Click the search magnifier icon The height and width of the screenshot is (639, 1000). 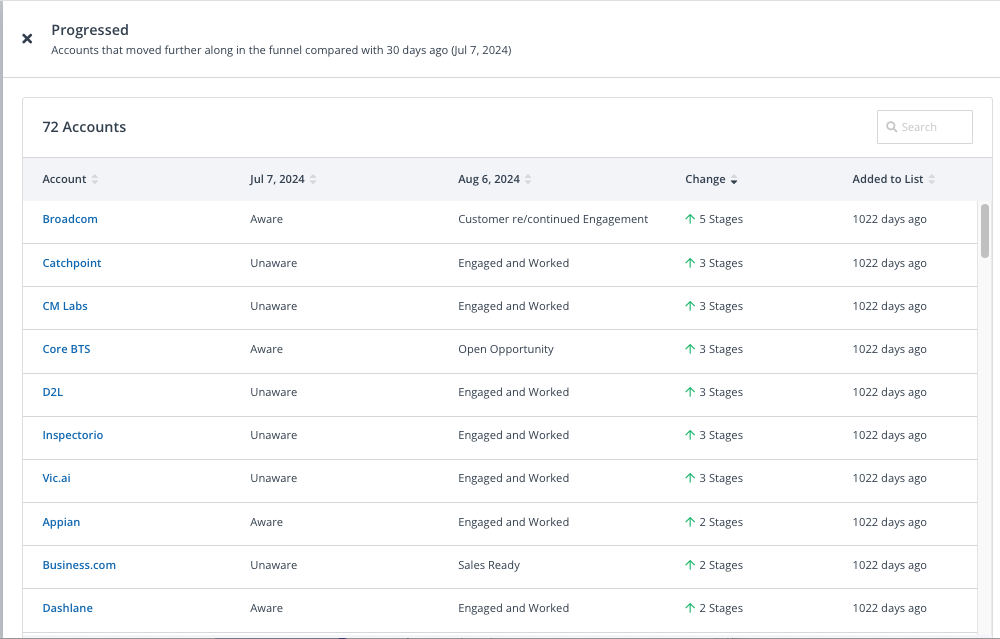(891, 127)
